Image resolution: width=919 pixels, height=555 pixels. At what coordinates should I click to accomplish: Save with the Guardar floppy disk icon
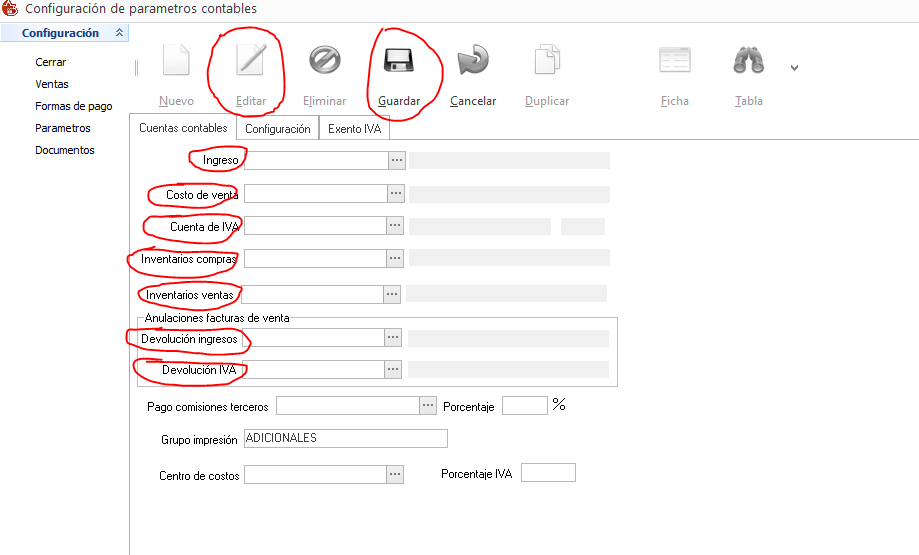coord(399,61)
